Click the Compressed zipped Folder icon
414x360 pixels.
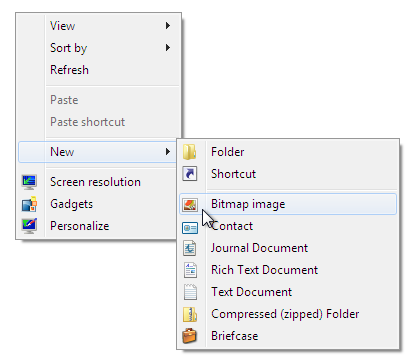(x=190, y=314)
